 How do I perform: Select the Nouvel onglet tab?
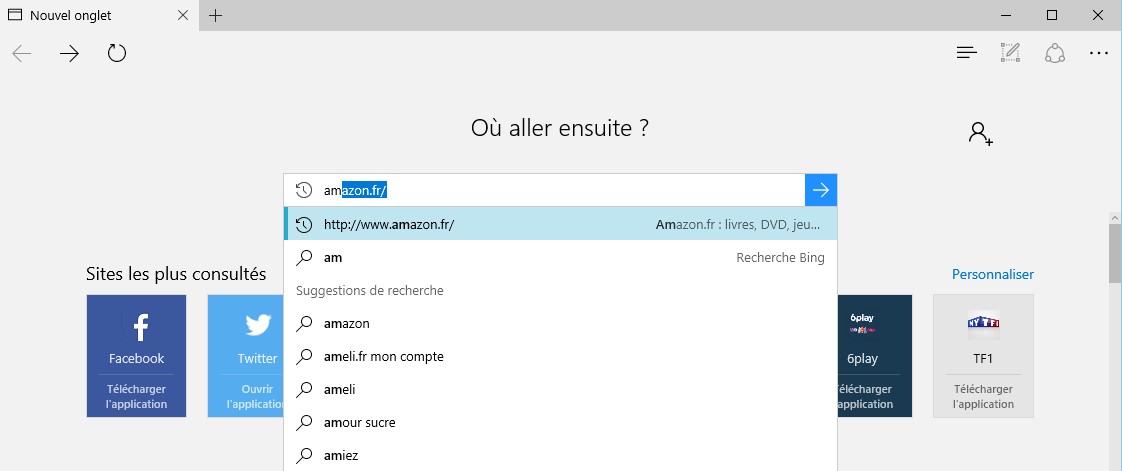coord(99,15)
